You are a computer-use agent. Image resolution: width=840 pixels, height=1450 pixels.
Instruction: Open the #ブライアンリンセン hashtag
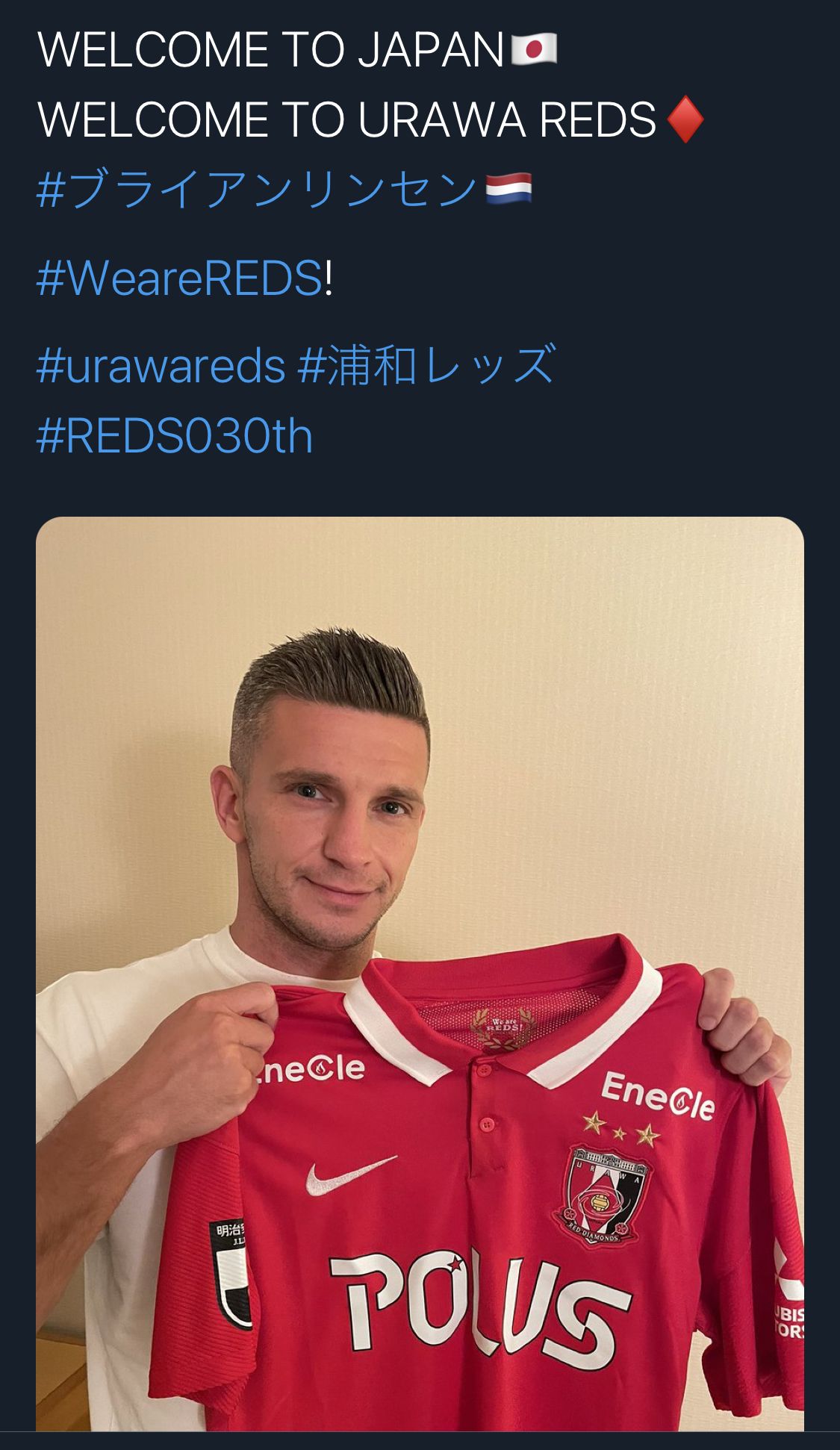pyautogui.click(x=257, y=189)
